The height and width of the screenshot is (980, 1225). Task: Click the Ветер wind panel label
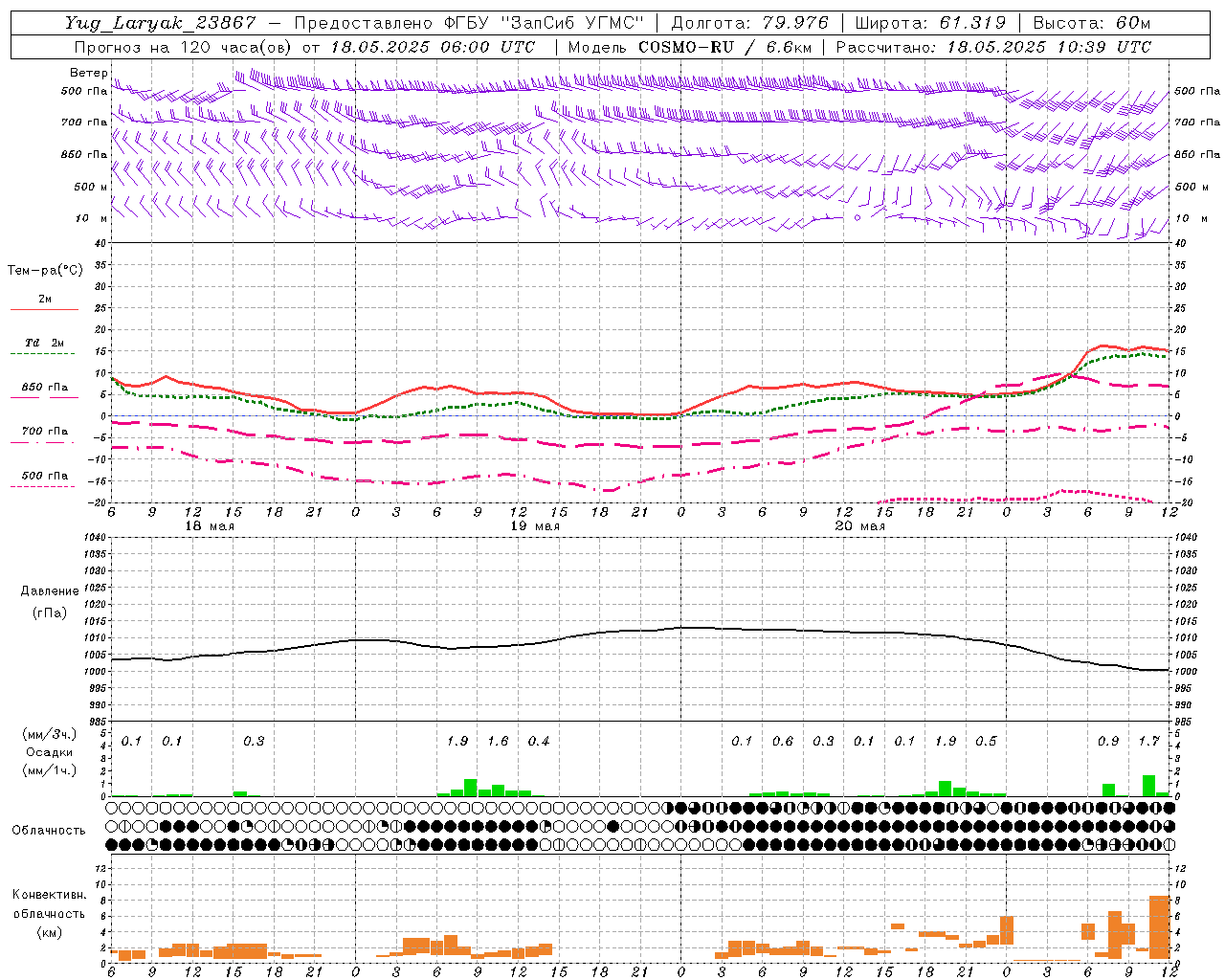click(x=88, y=73)
